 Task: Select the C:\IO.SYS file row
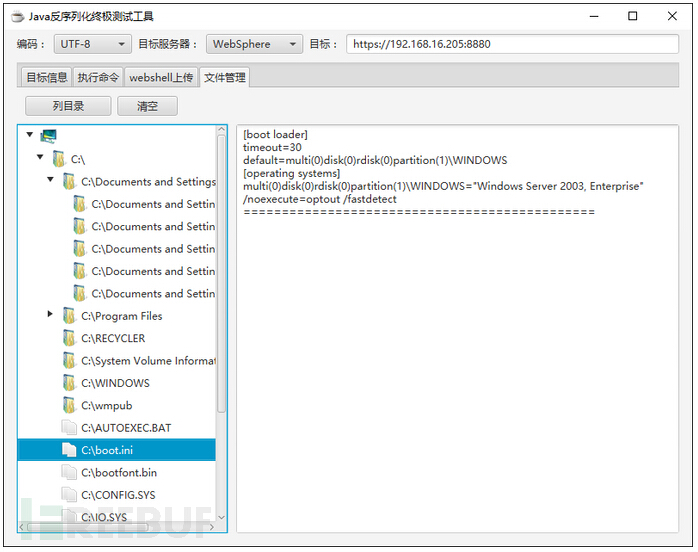pyautogui.click(x=117, y=516)
